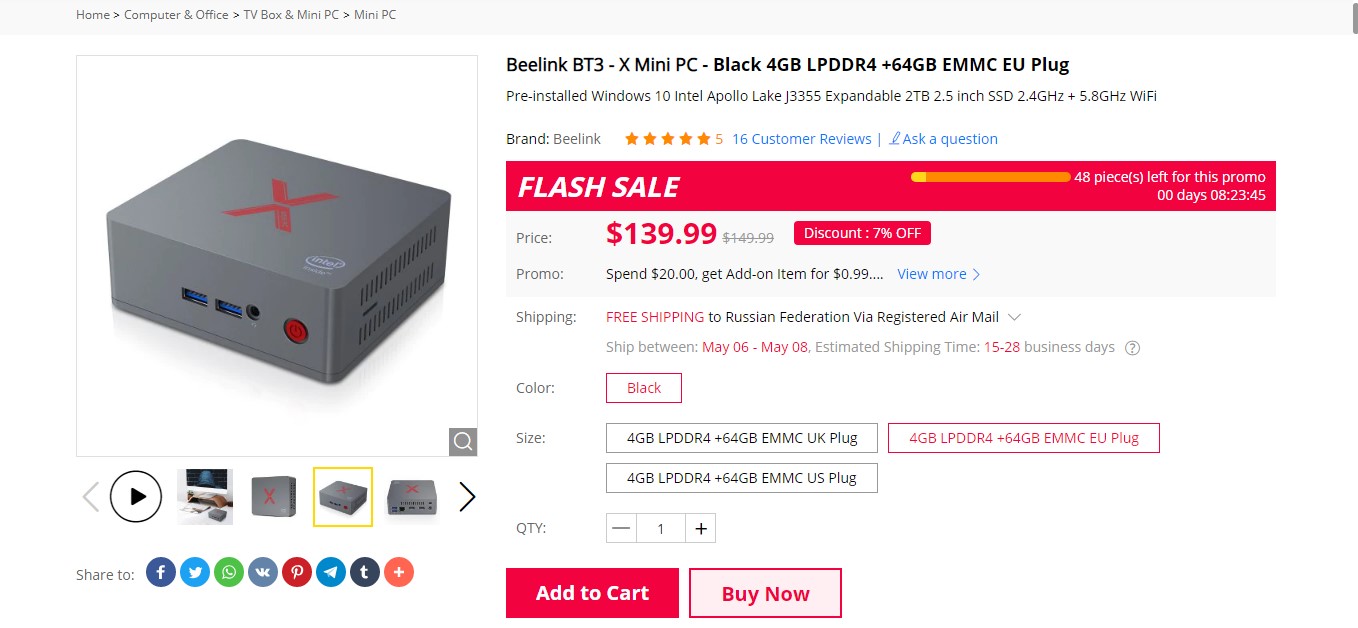Share on Tumblr icon
1358x628 pixels.
[x=365, y=572]
